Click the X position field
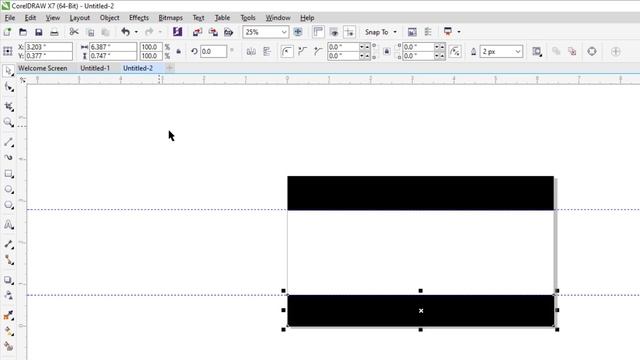The width and height of the screenshot is (640, 360). [x=49, y=47]
